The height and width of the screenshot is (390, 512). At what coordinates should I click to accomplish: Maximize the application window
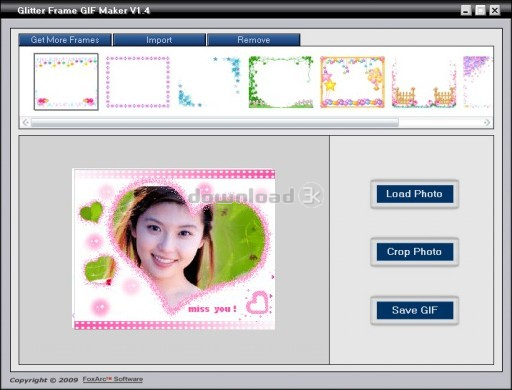click(x=480, y=10)
